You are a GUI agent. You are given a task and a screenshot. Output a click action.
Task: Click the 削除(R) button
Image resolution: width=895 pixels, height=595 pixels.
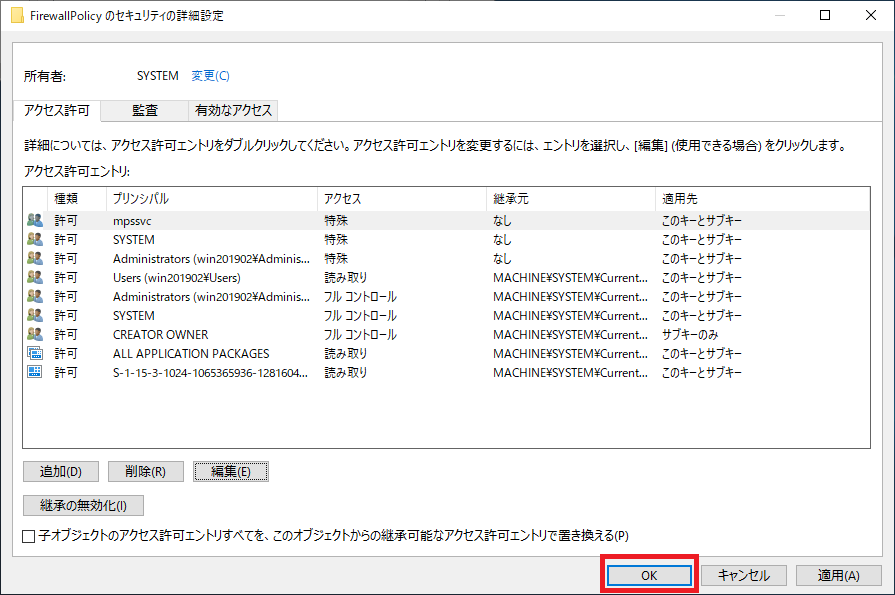pyautogui.click(x=146, y=472)
